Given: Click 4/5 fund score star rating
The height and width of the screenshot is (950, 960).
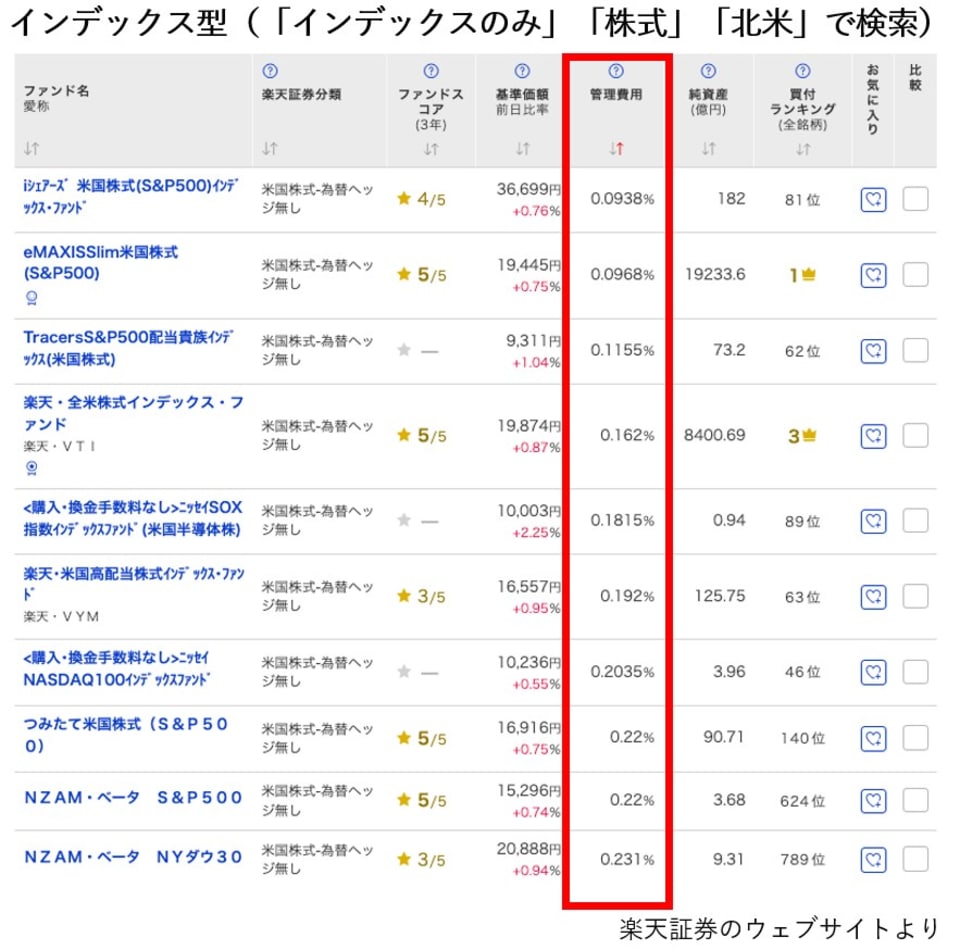Looking at the screenshot, I should coord(421,199).
